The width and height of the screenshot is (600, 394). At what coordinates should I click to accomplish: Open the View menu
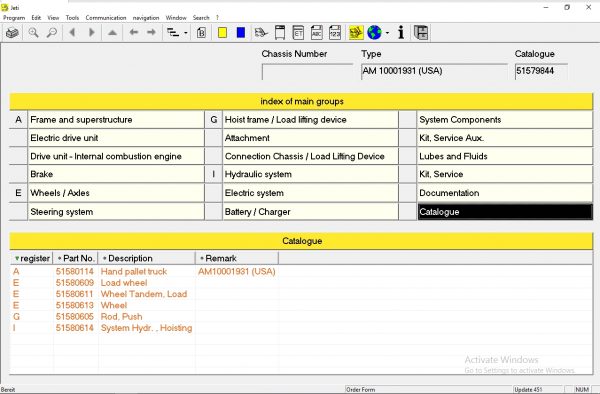pyautogui.click(x=53, y=18)
